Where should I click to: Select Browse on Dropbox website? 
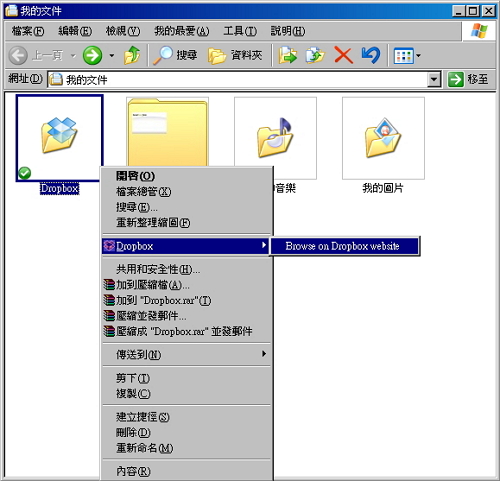point(344,246)
